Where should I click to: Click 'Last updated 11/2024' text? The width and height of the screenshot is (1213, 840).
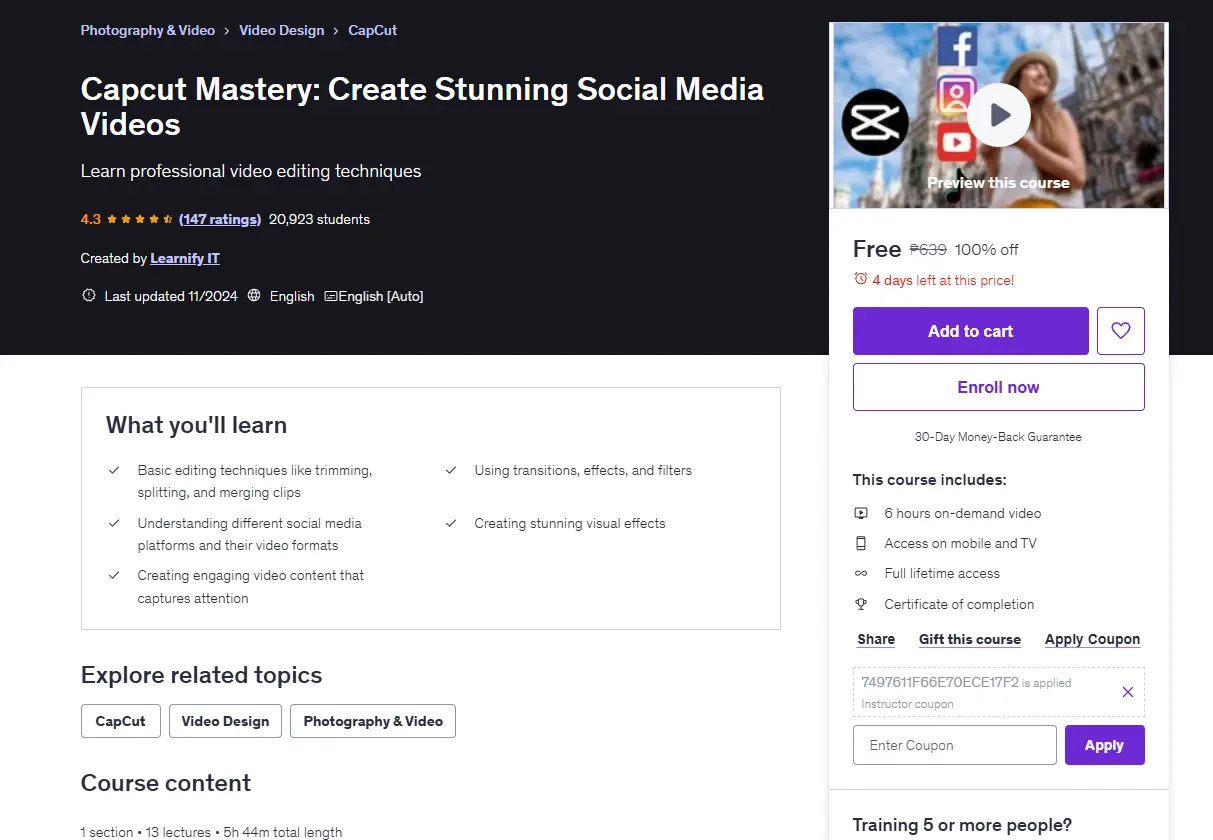[x=171, y=296]
